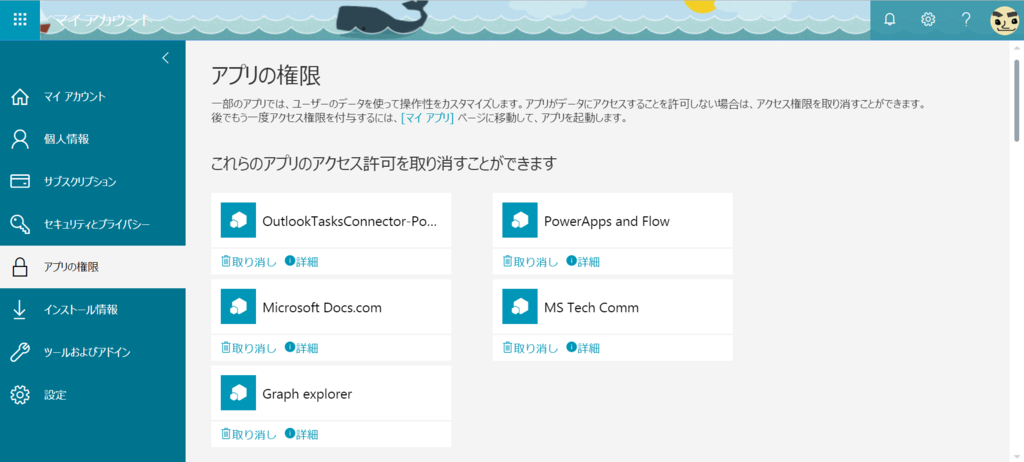Click the MS Tech Comm tile icon
The width and height of the screenshot is (1024, 462).
click(x=520, y=306)
